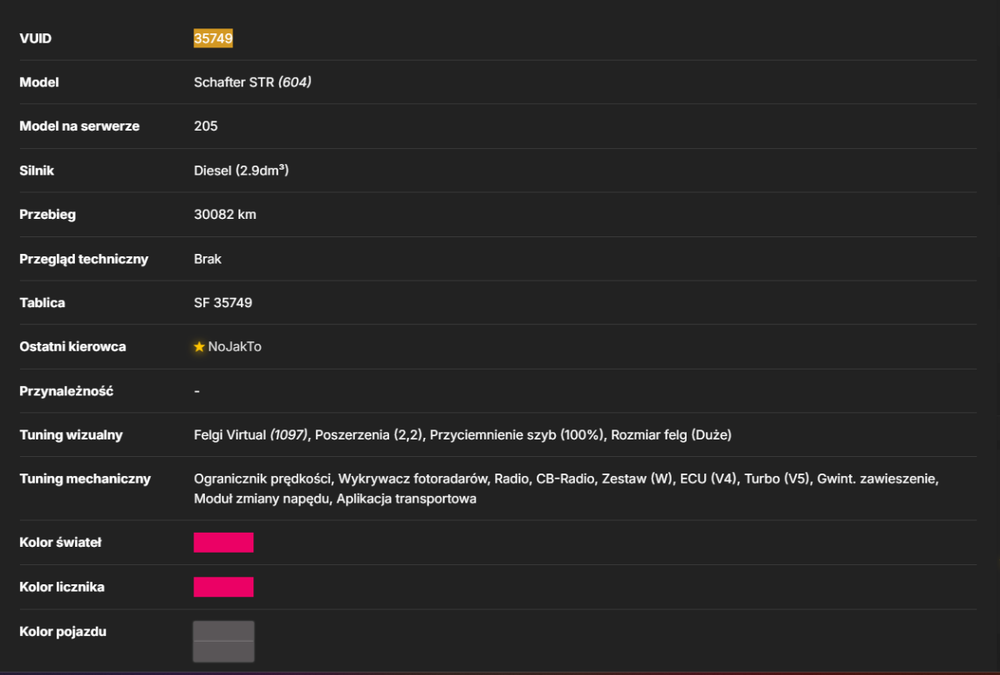This screenshot has height=675, width=1000.
Task: Click the VUID row label
Action: [x=36, y=38]
